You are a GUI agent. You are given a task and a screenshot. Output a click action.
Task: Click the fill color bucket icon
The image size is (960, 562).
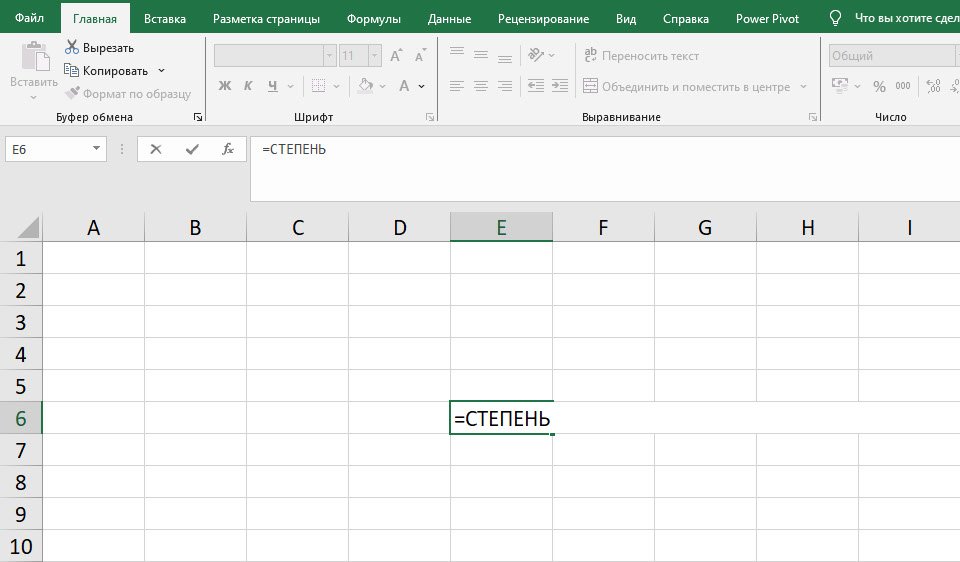click(366, 86)
